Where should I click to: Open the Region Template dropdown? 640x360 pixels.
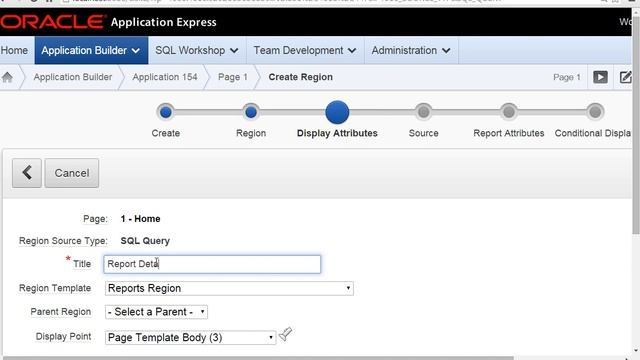click(x=229, y=288)
